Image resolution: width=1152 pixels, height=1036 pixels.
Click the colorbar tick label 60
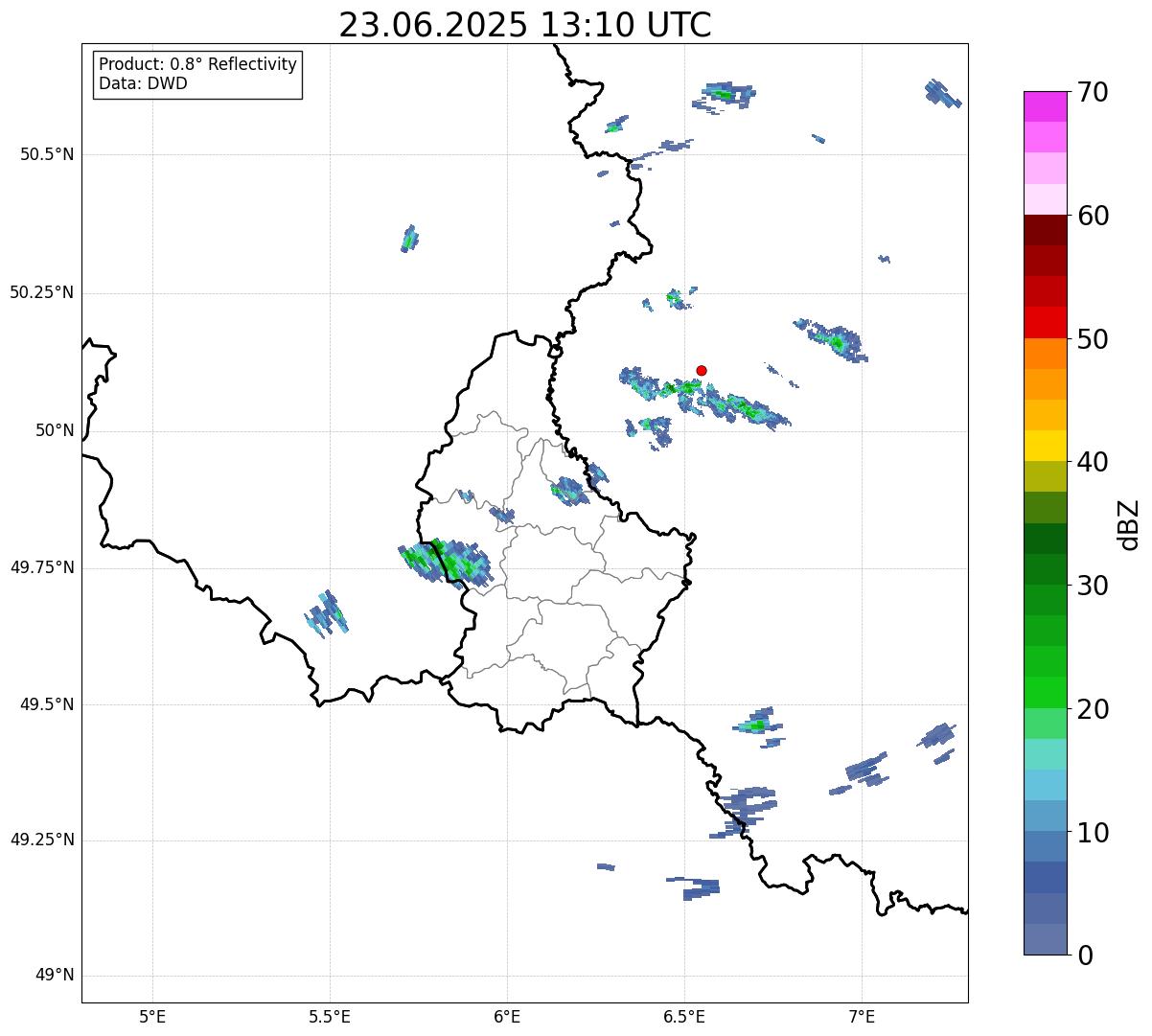point(1094,216)
